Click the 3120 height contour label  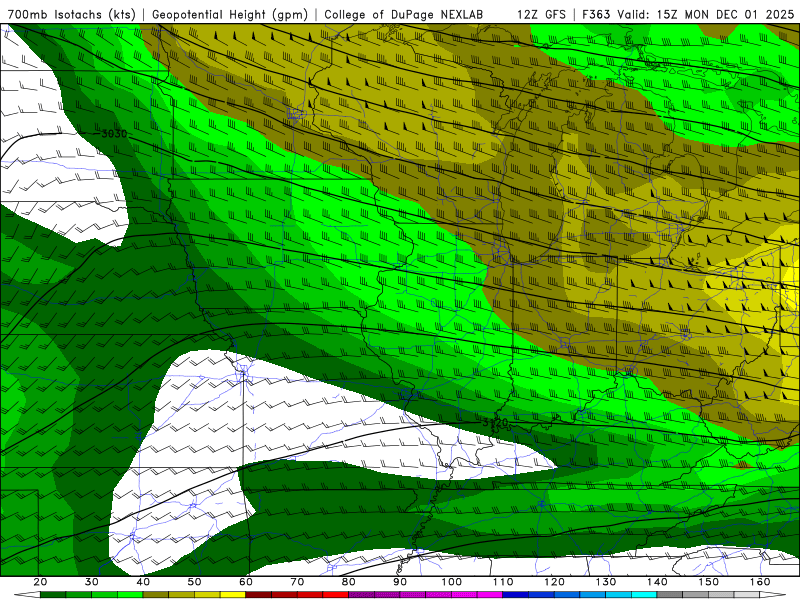coord(495,423)
